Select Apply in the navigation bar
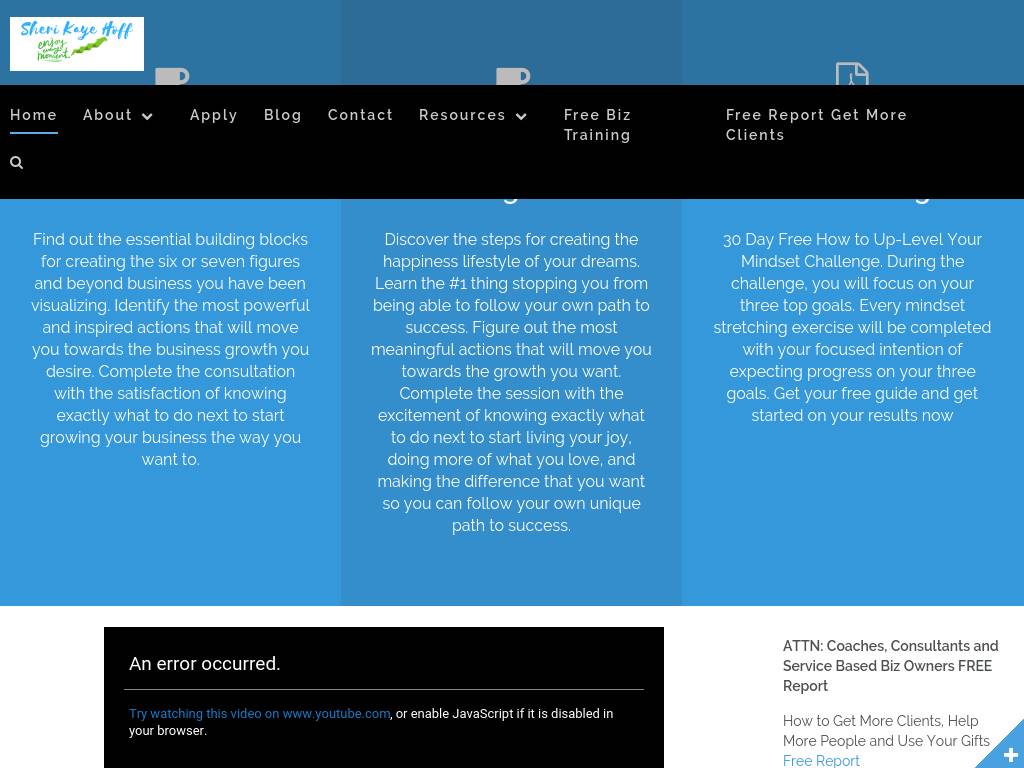1024x768 pixels. point(214,115)
